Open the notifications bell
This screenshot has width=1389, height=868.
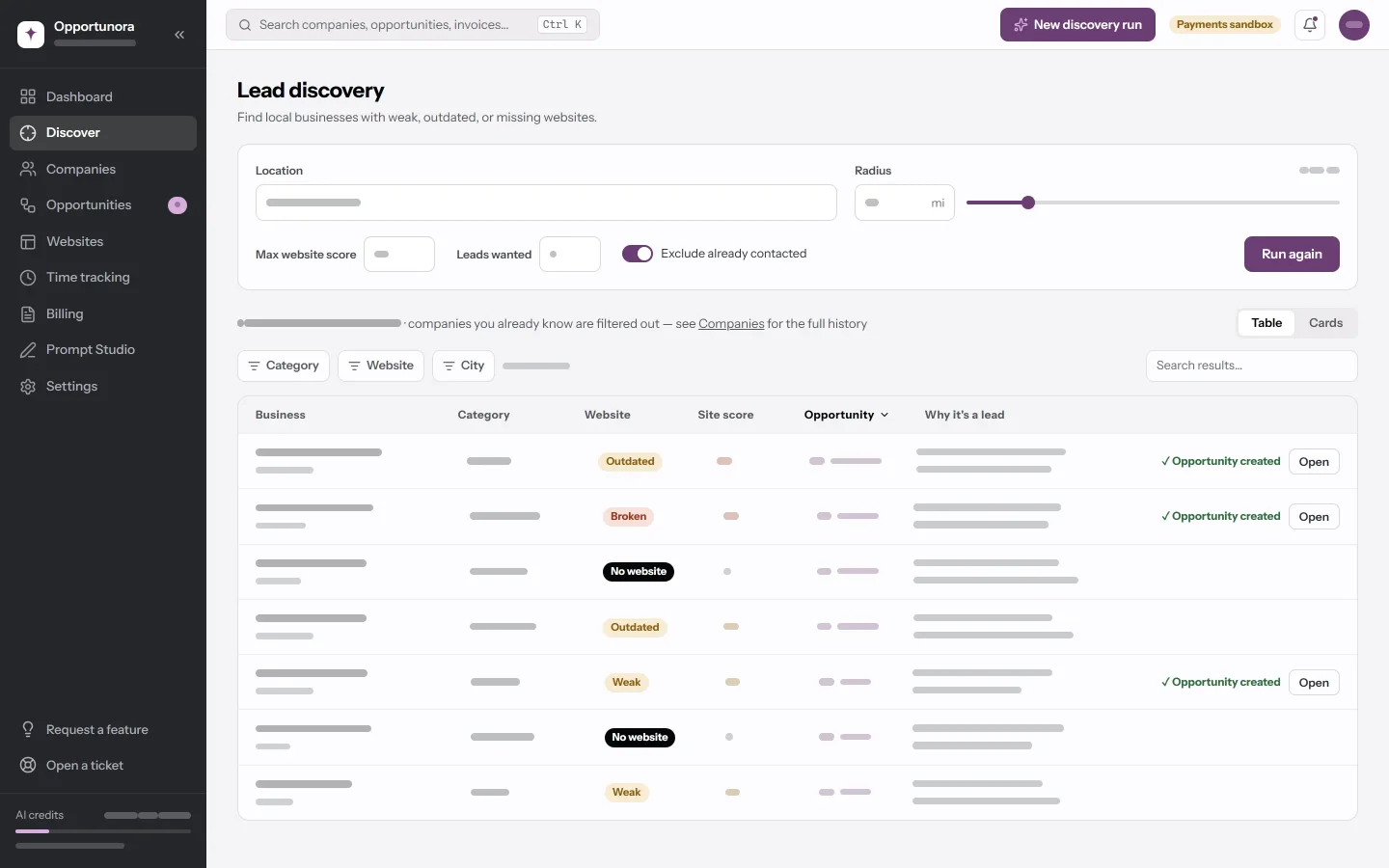1310,25
